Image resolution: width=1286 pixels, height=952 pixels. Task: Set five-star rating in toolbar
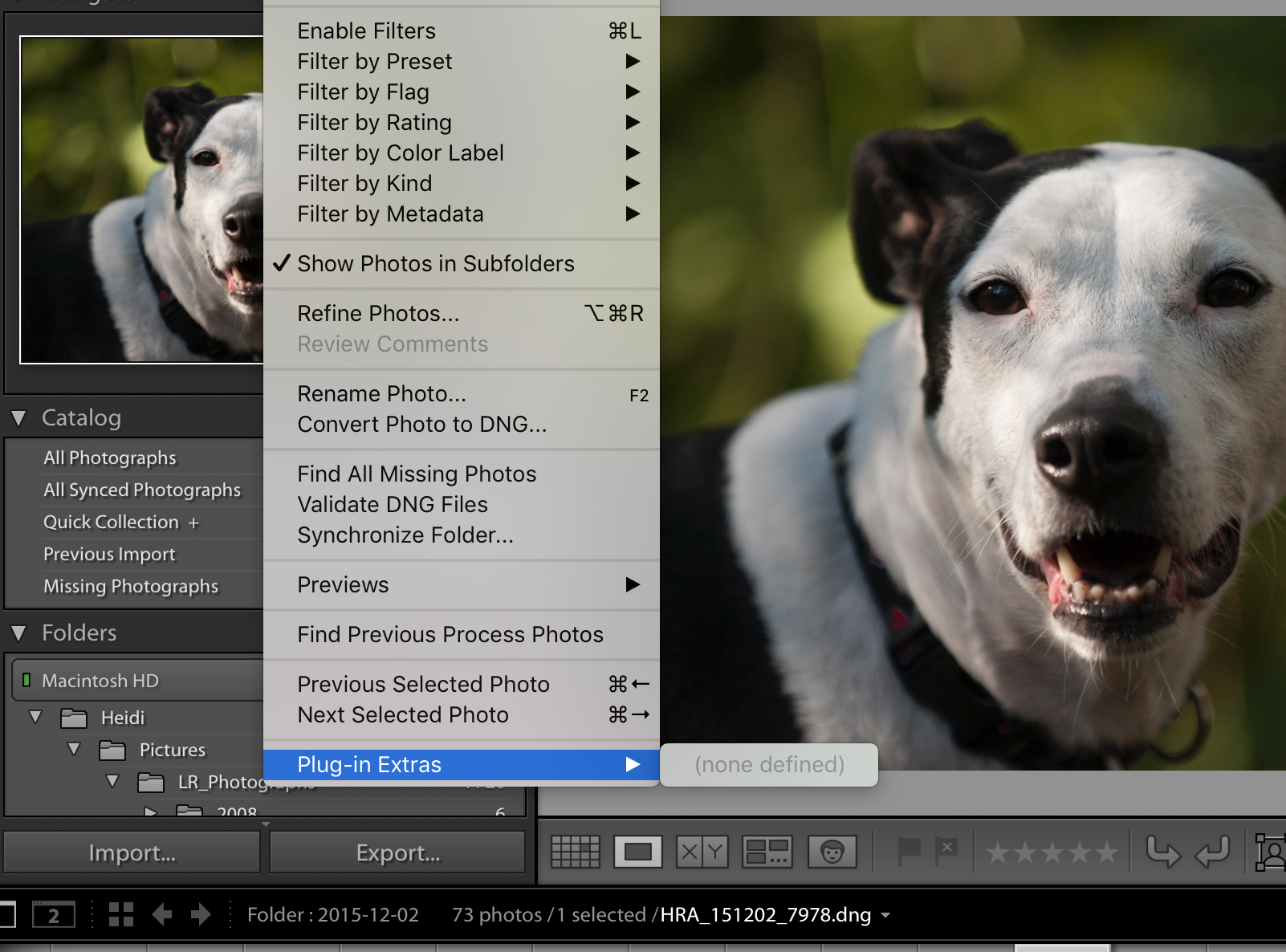1107,852
